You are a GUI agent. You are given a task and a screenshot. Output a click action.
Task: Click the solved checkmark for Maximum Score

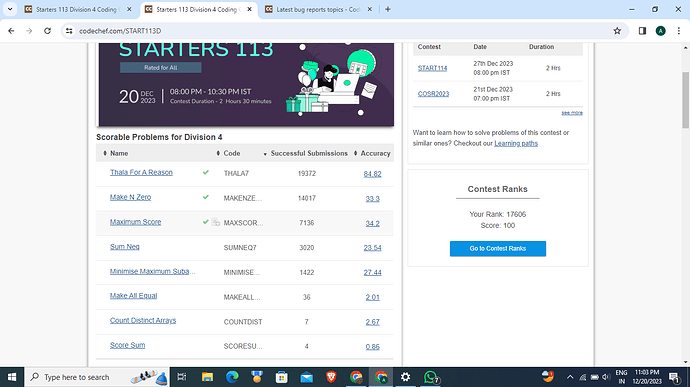click(x=206, y=222)
